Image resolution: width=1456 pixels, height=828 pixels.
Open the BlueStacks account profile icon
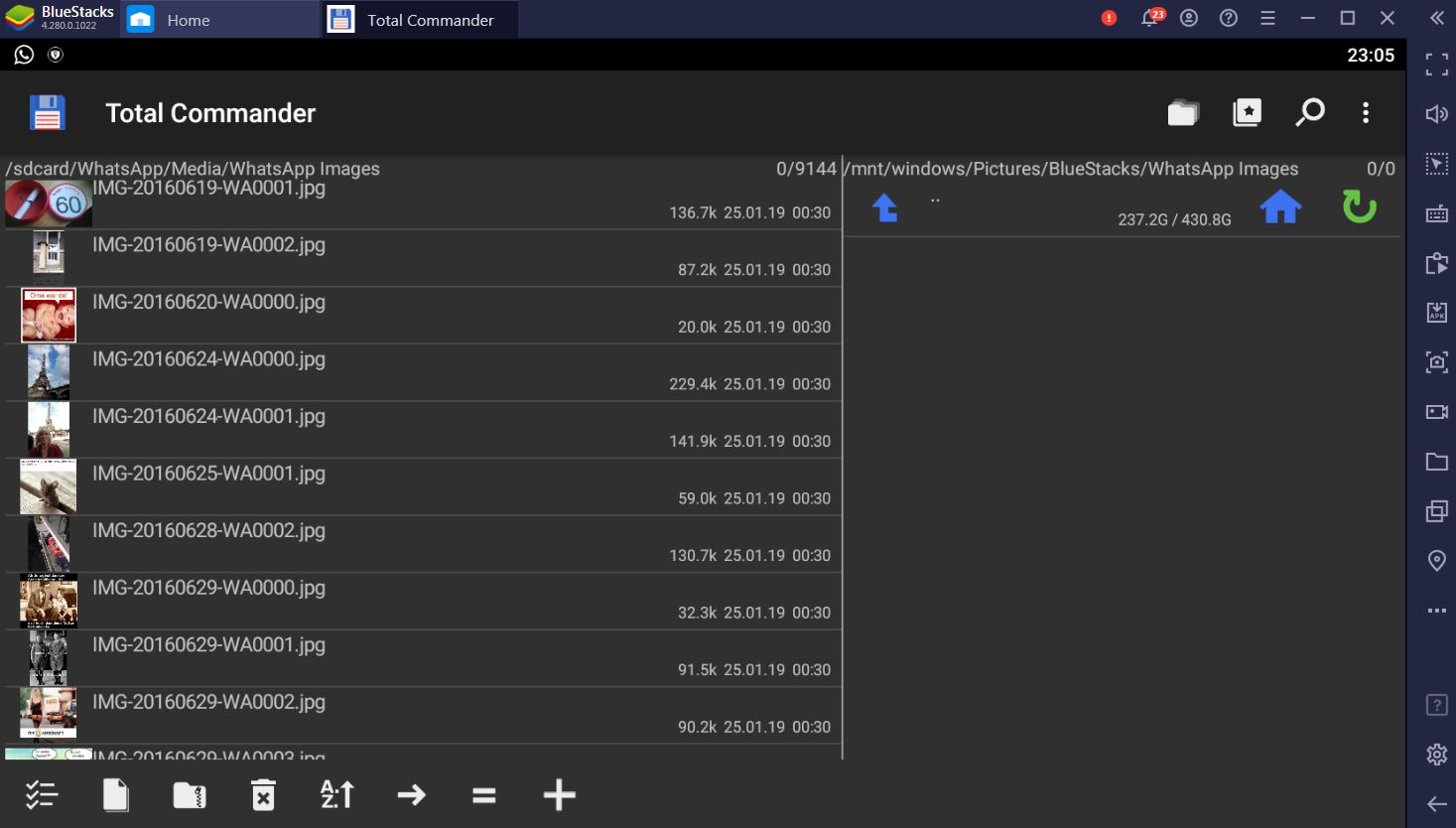pos(1189,18)
